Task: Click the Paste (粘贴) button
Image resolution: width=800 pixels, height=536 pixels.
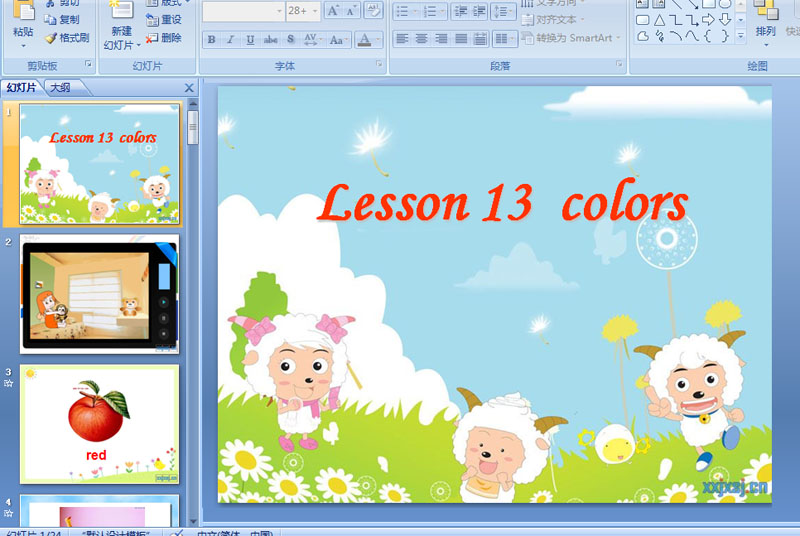Action: pyautogui.click(x=23, y=20)
